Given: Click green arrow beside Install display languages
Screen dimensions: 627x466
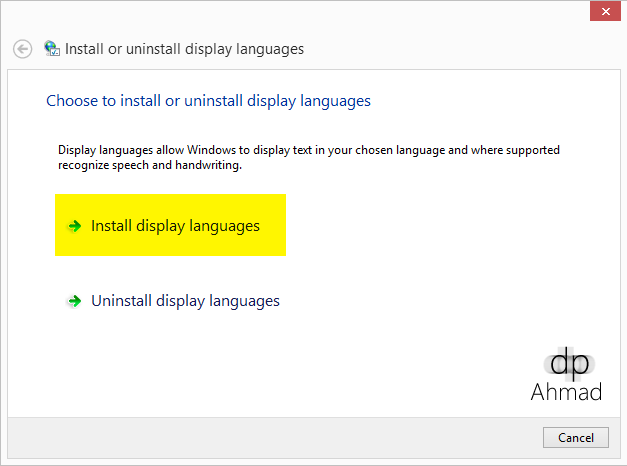Looking at the screenshot, I should (73, 226).
